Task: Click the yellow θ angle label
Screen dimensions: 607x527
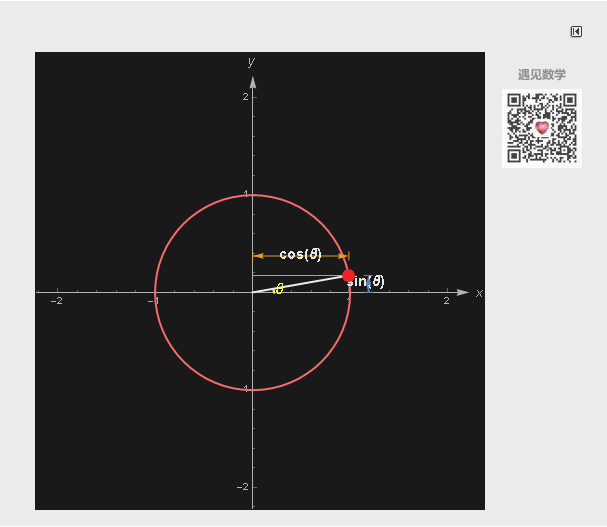Action: click(x=279, y=288)
